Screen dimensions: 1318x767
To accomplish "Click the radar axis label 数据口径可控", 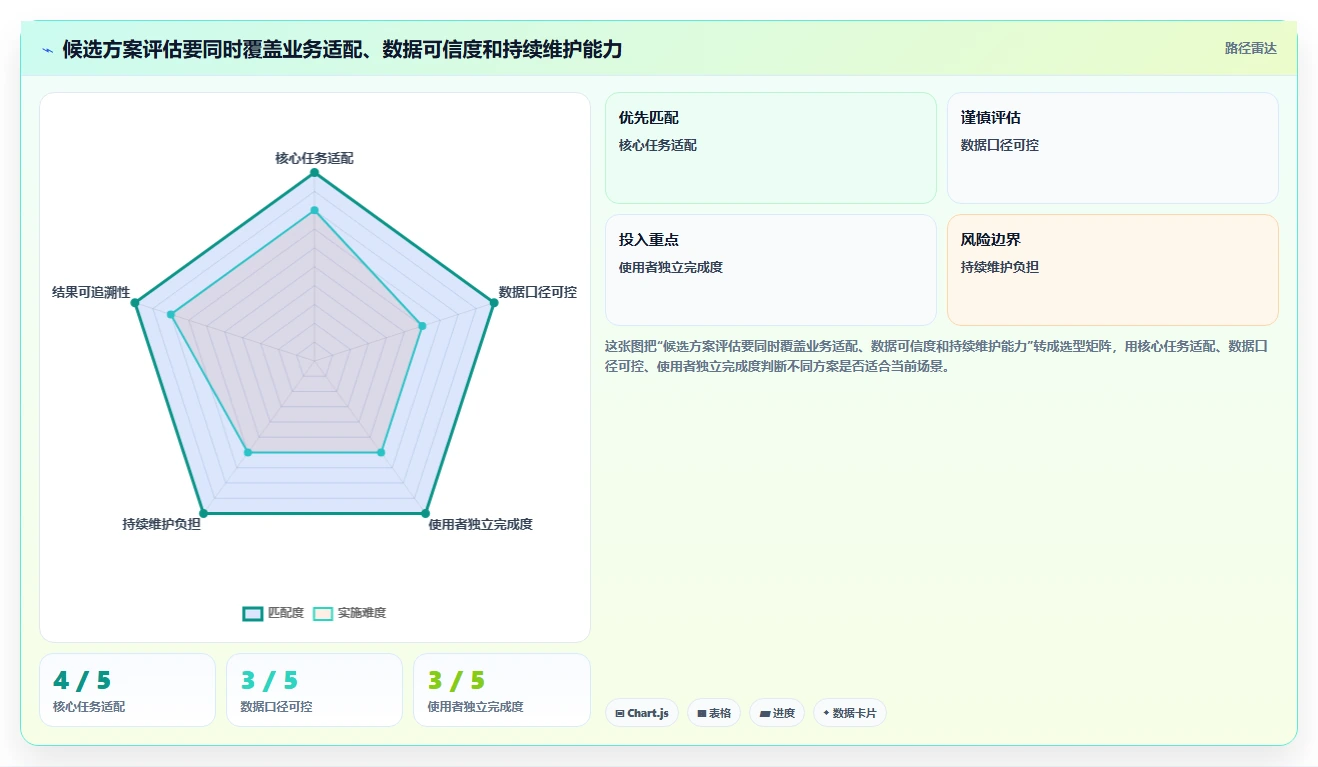I will [538, 292].
